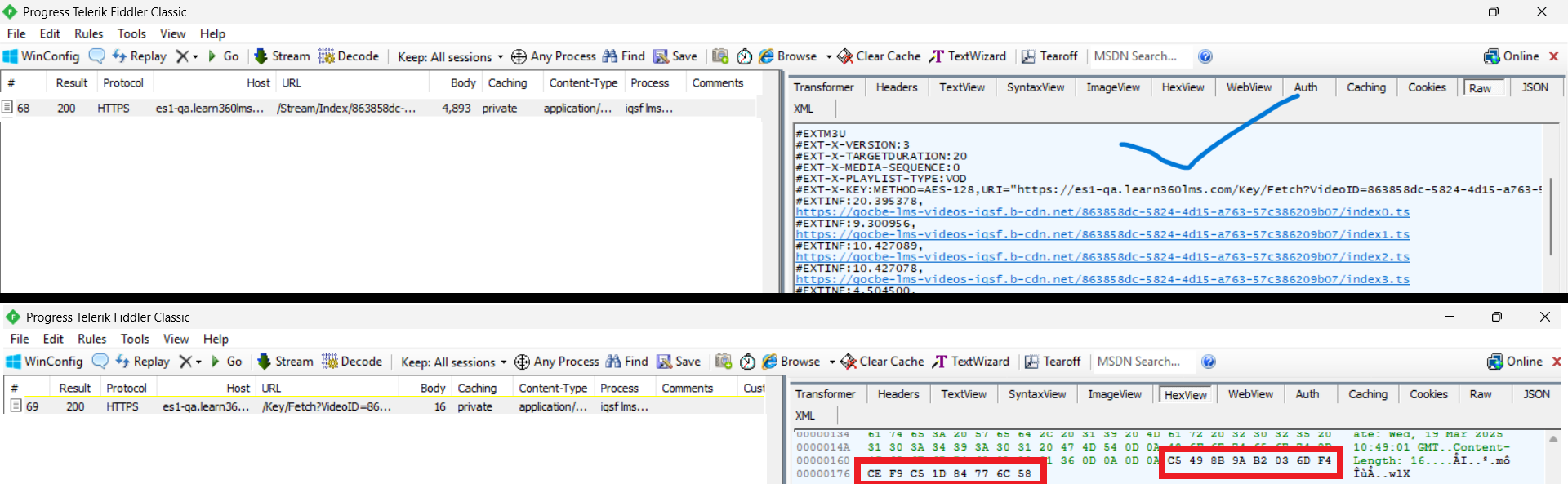Switch to ImageView tab in top window
The image size is (1568, 484).
(1113, 87)
